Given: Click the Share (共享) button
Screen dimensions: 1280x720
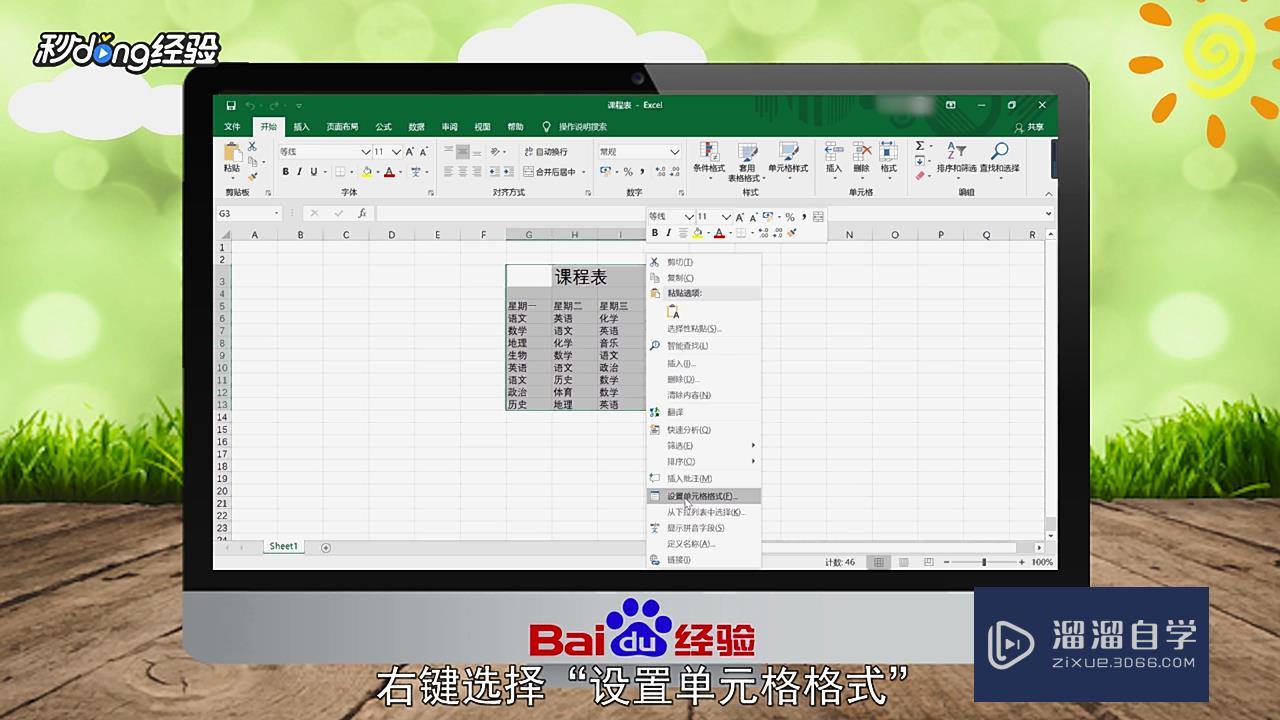Looking at the screenshot, I should coord(1029,127).
